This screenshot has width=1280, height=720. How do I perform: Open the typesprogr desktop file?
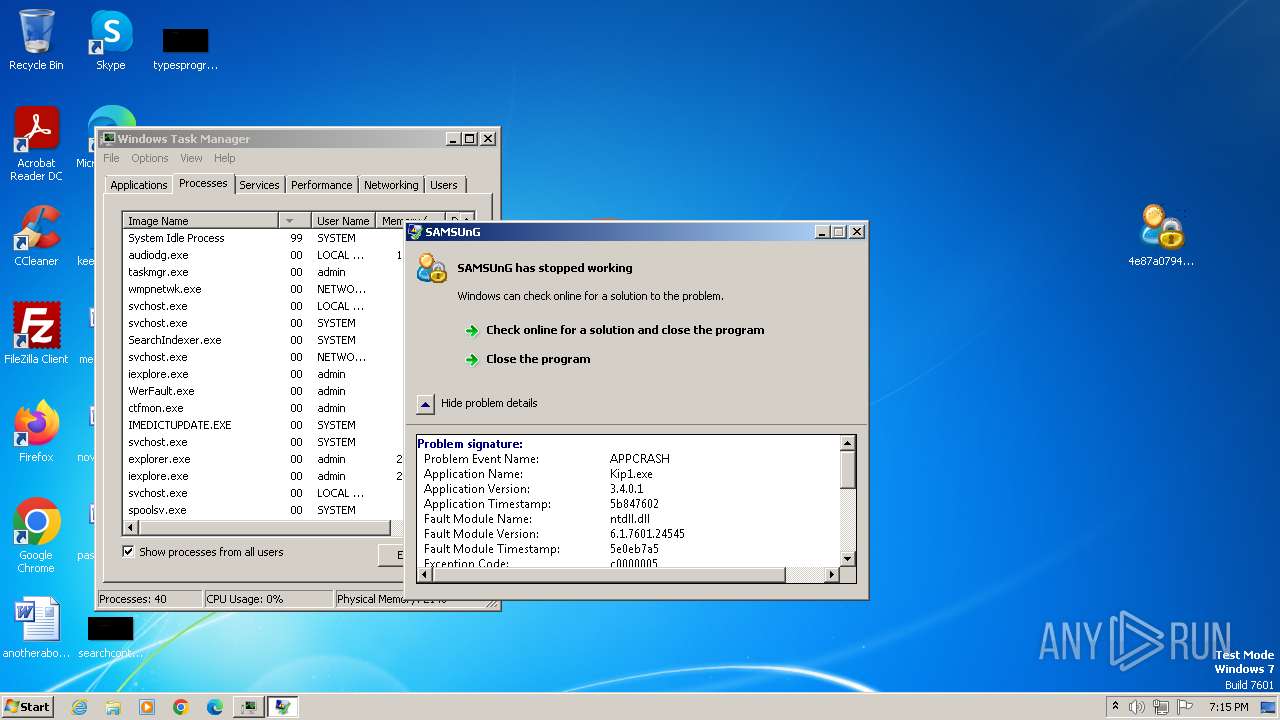click(185, 48)
